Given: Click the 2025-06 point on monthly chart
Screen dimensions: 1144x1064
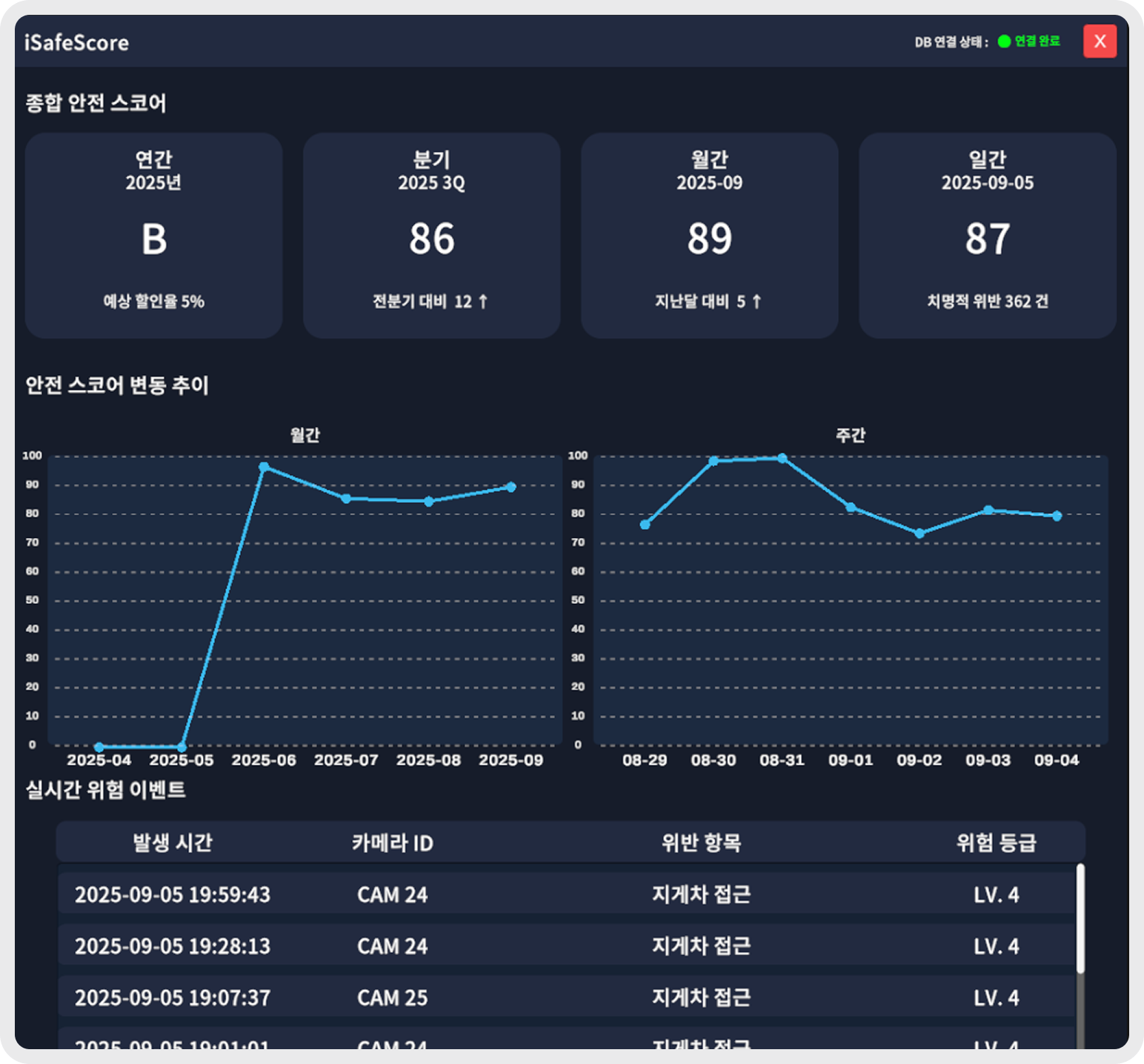Looking at the screenshot, I should tap(264, 467).
